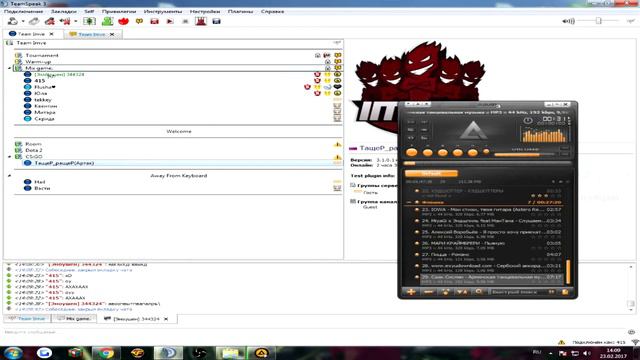The image size is (640, 360).
Task: Click the AIMP playlist sort icon
Action: coord(462,292)
